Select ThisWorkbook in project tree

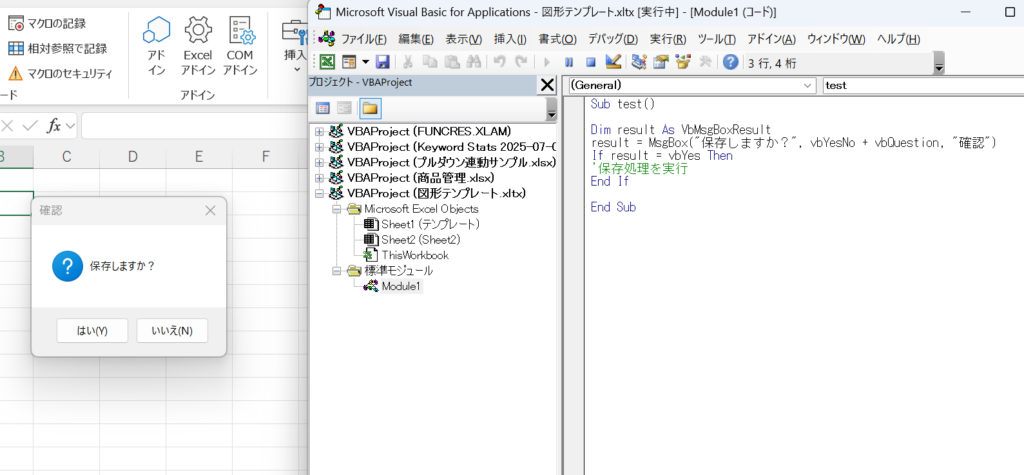click(415, 255)
